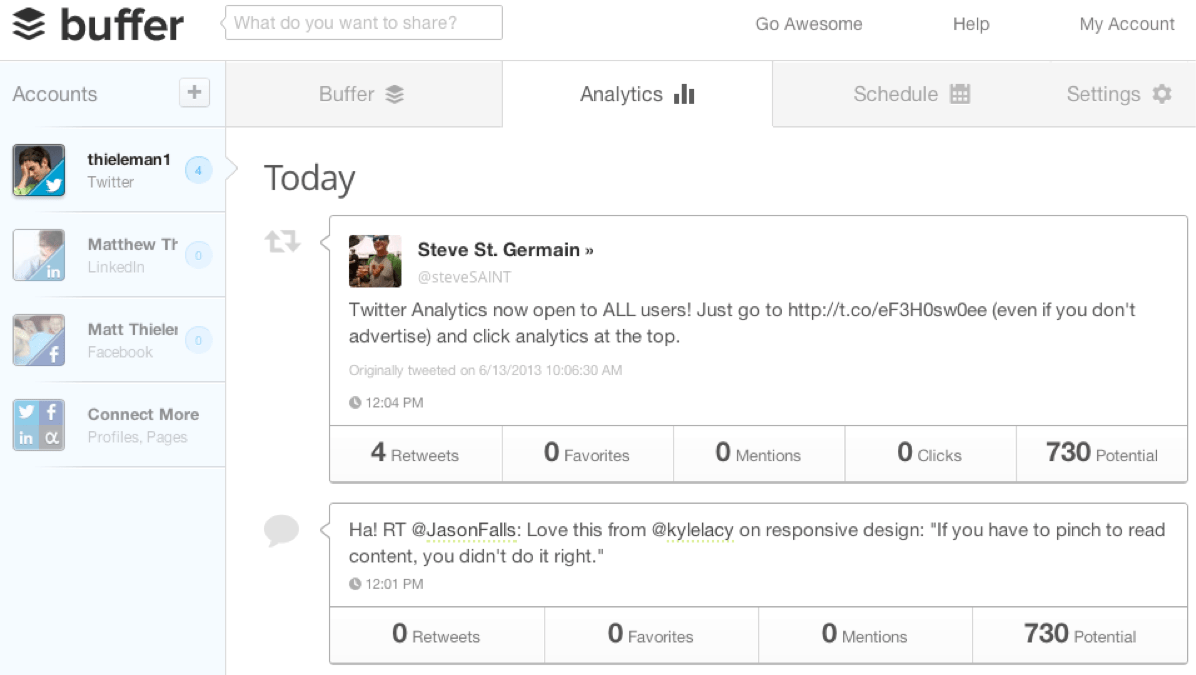Click the retweet arrows icon beside Steve's tweet
This screenshot has height=675, width=1196.
pos(282,242)
